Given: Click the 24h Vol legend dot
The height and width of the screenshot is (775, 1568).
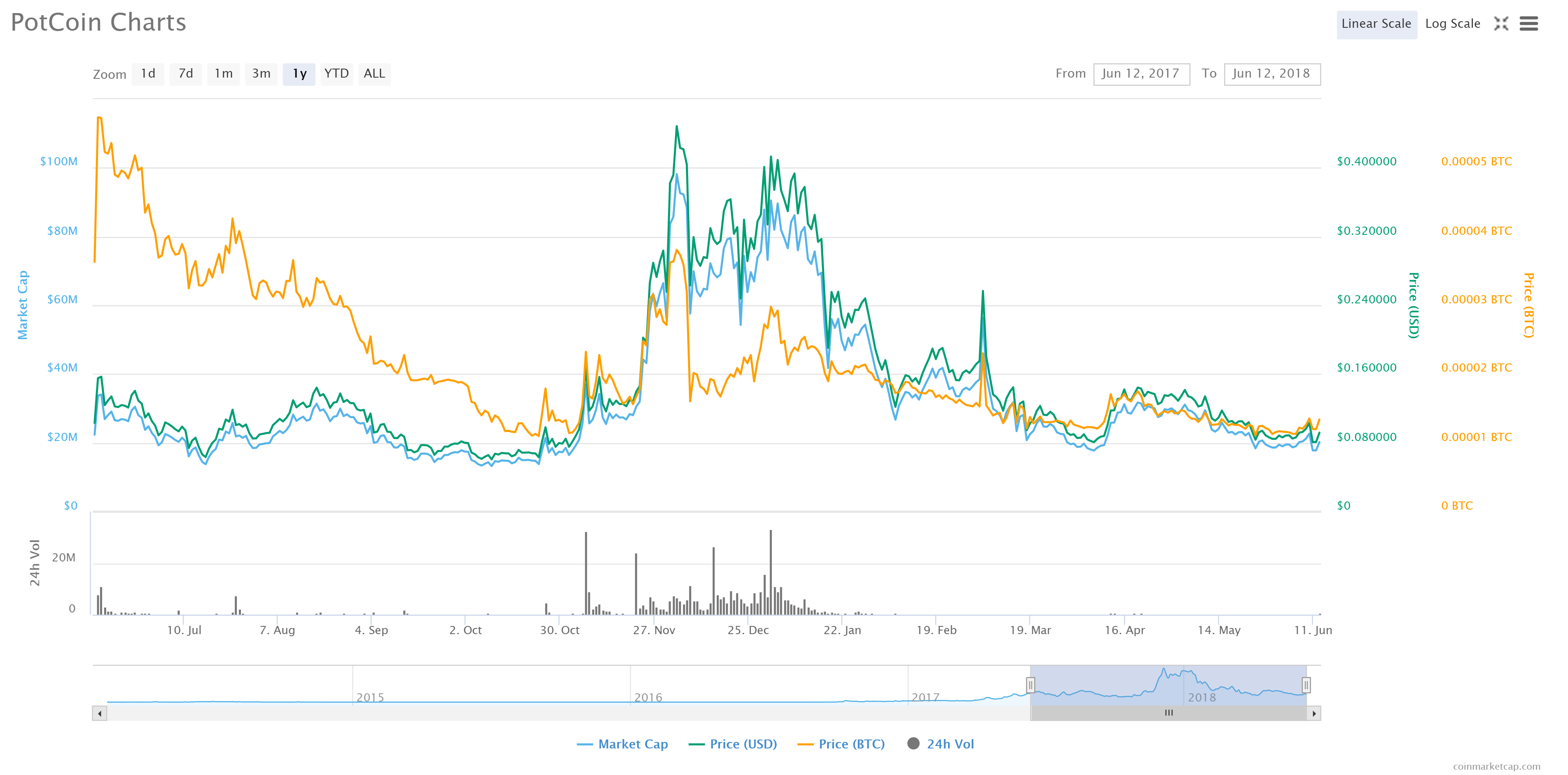Looking at the screenshot, I should coord(913,743).
